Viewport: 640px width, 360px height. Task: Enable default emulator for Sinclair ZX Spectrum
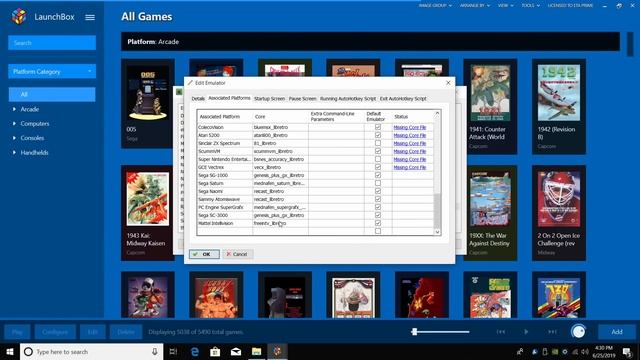(378, 143)
